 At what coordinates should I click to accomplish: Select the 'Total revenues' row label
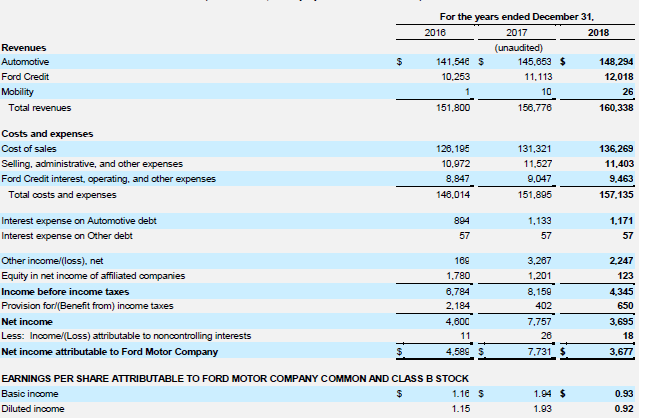[40, 108]
